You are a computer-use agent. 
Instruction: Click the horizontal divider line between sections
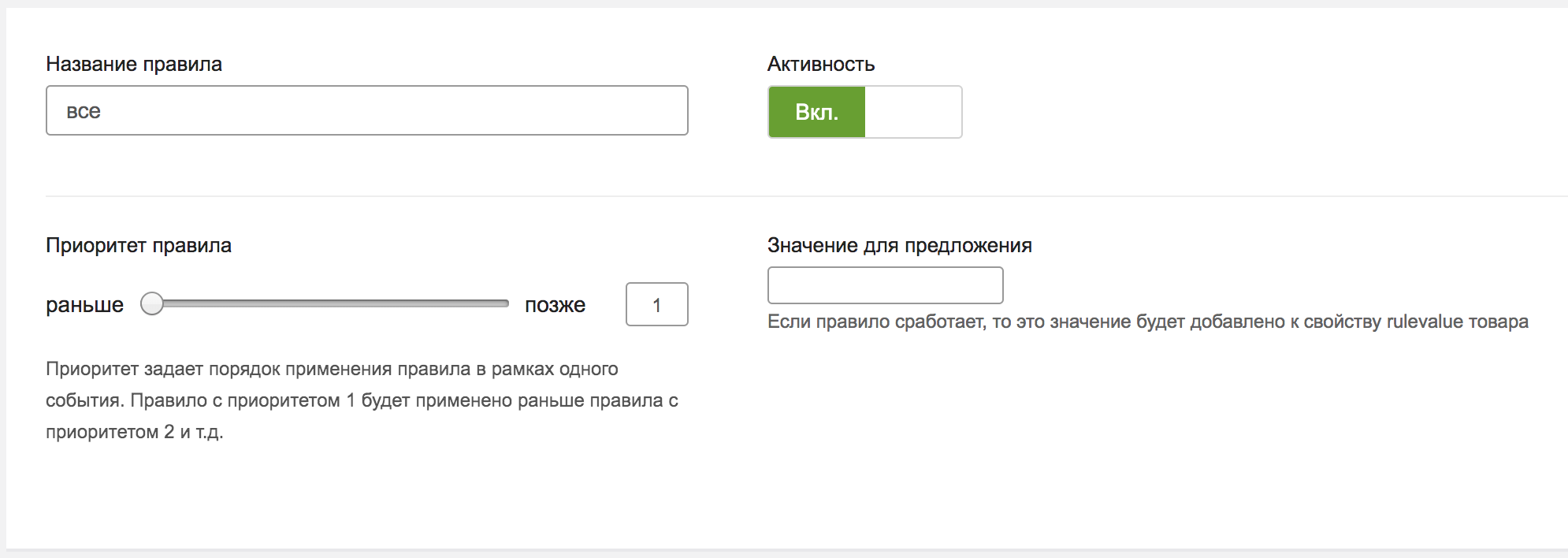click(788, 195)
